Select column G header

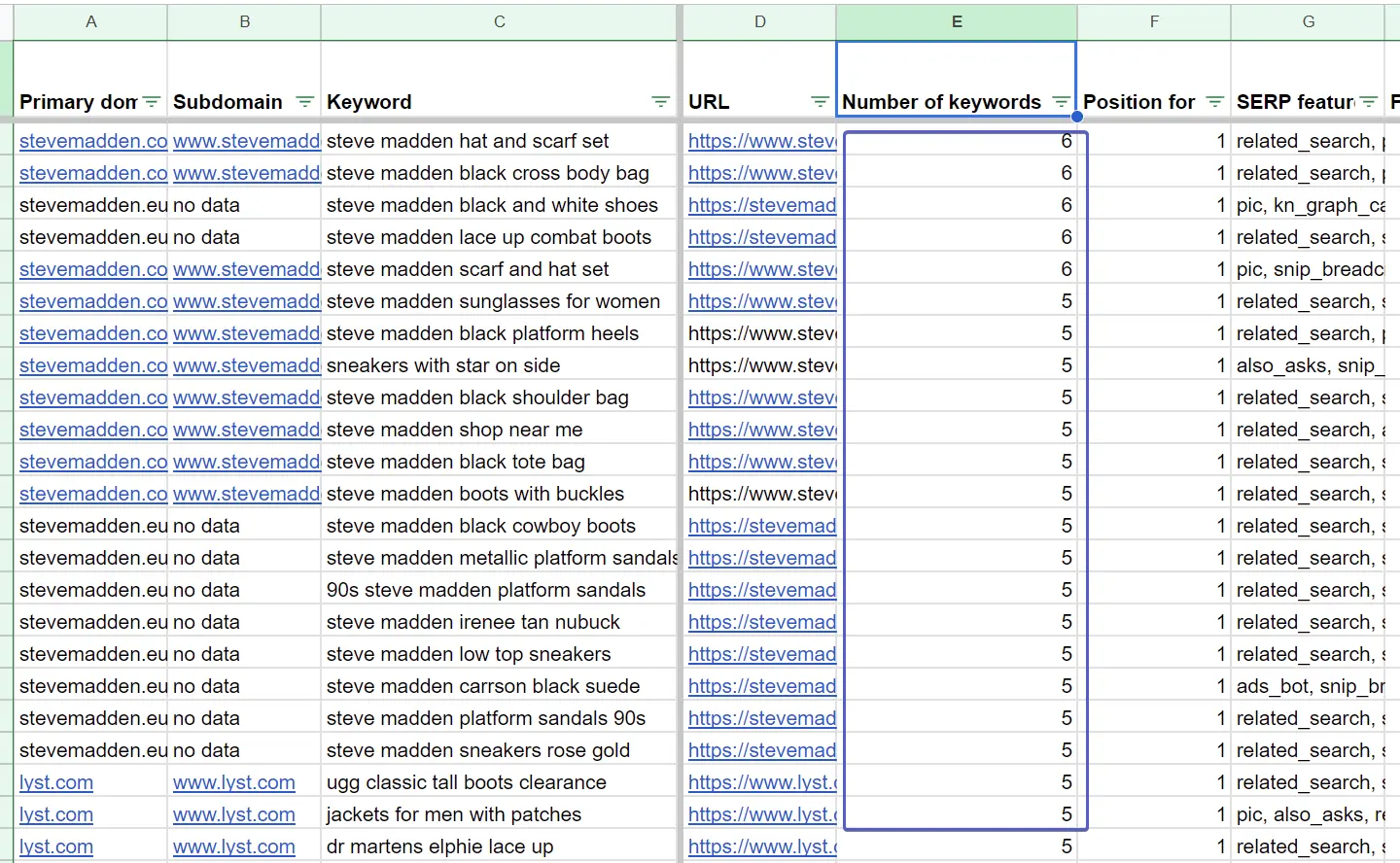click(1308, 21)
